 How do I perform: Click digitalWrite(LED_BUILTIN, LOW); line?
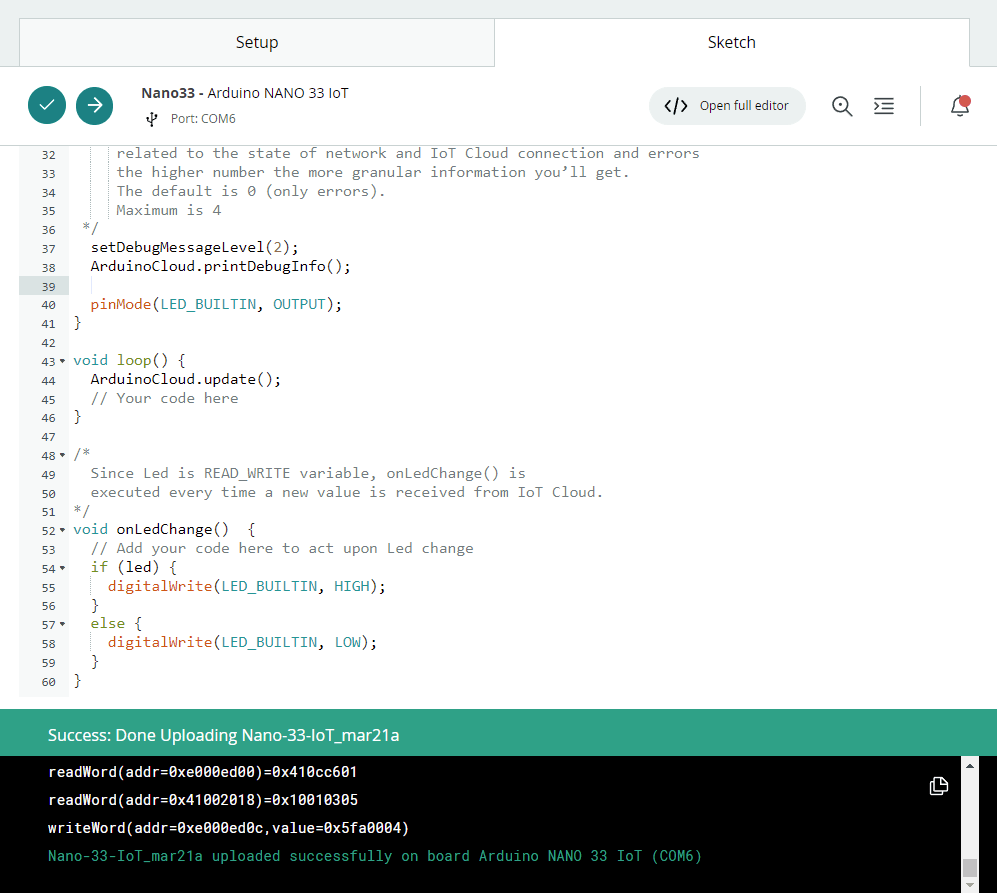[x=242, y=643]
